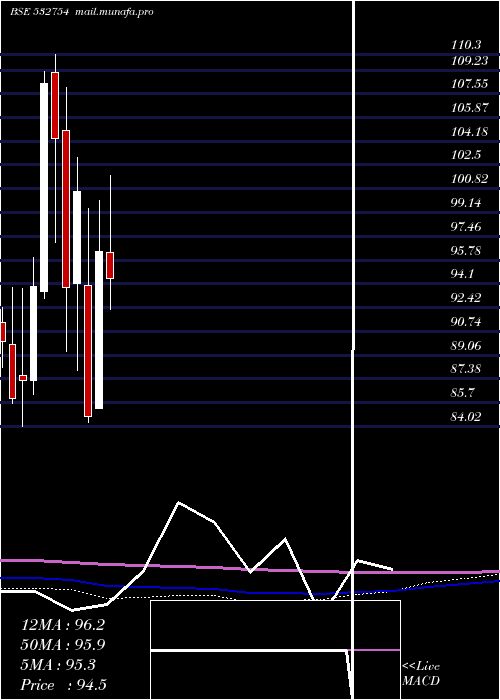The image size is (500, 700).
Task: Click the red candlestick at chart peak
Action: click(55, 105)
